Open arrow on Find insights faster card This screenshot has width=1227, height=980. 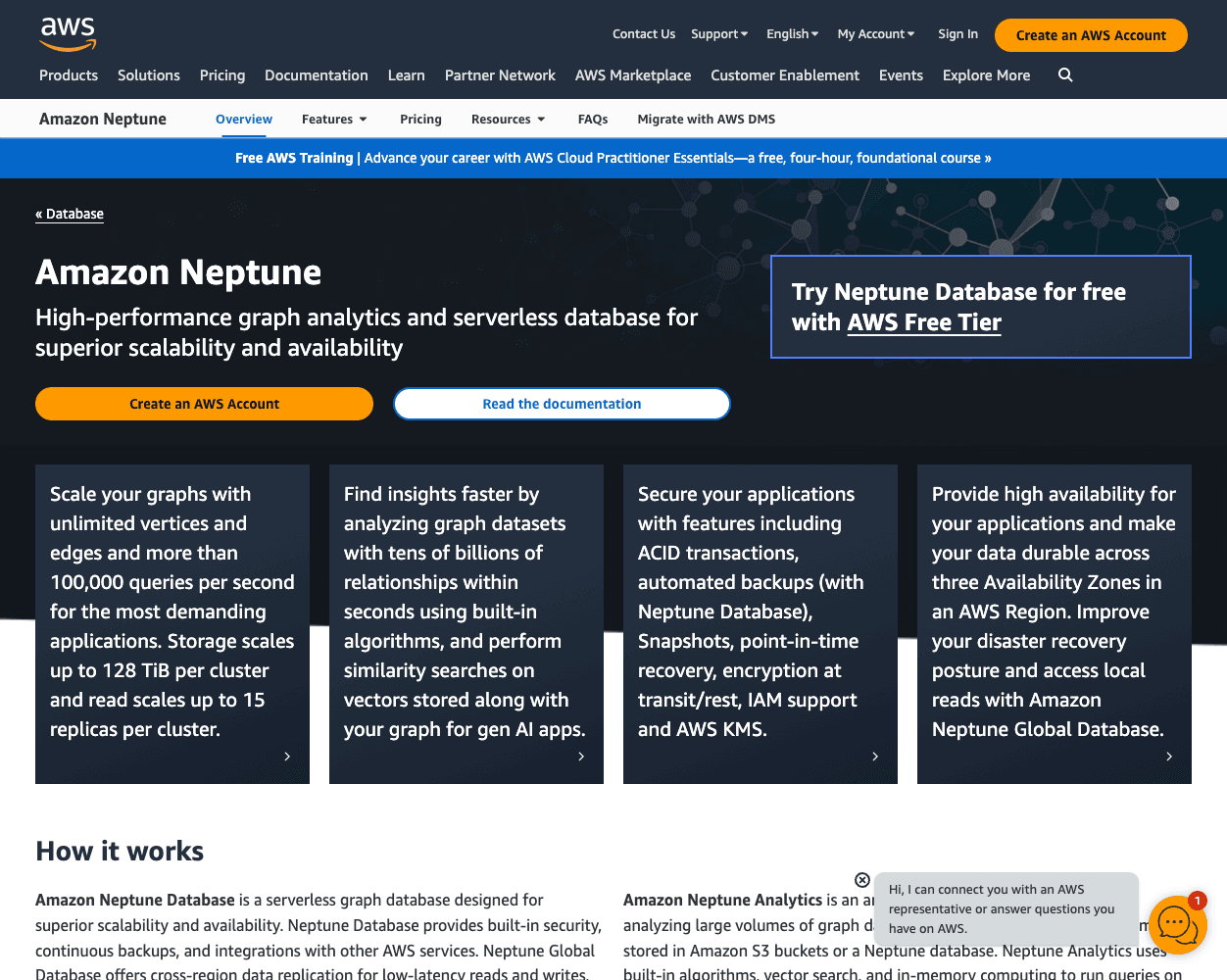point(581,757)
